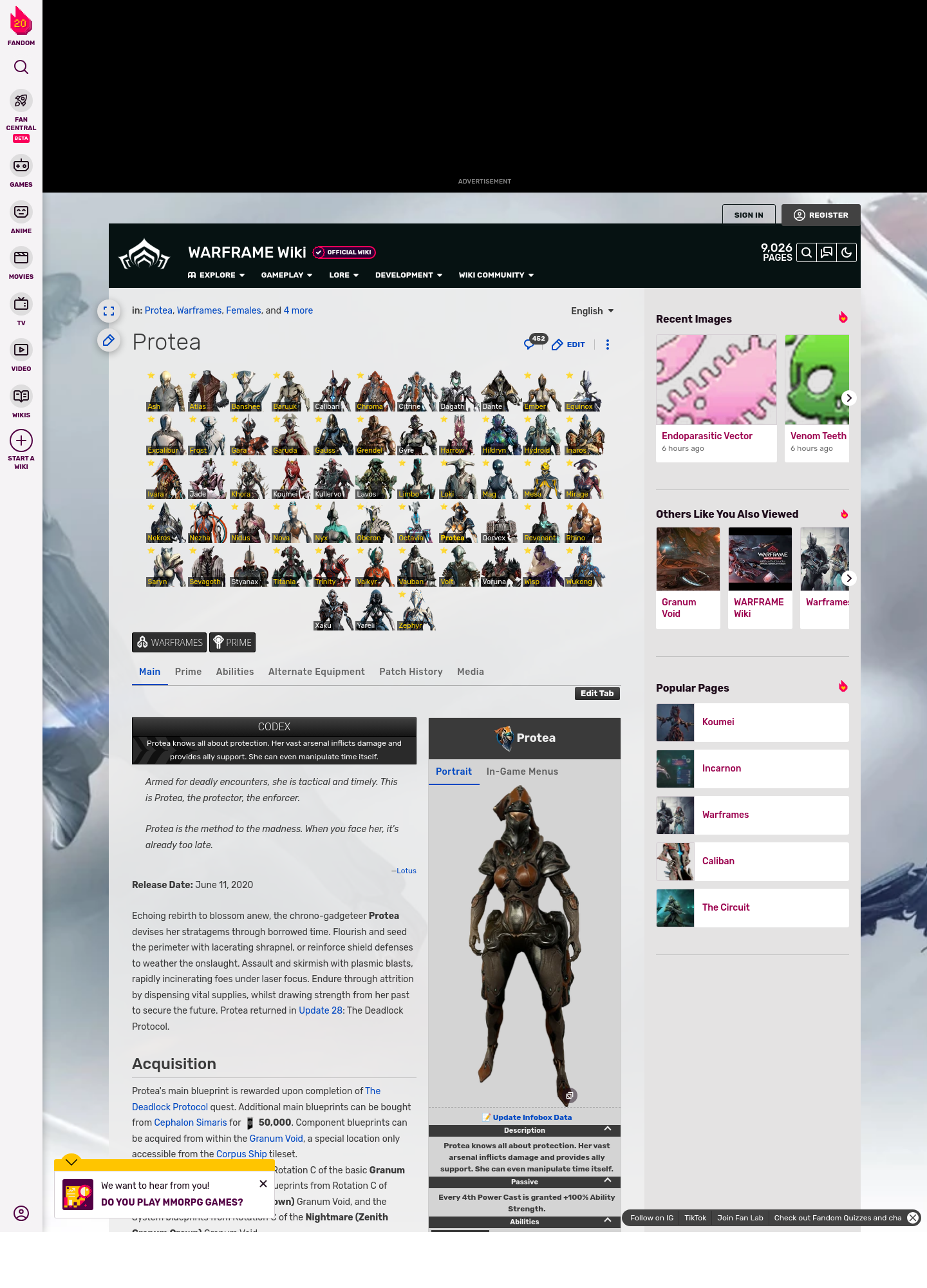Click the WARFRAMES navigation button

pyautogui.click(x=169, y=643)
